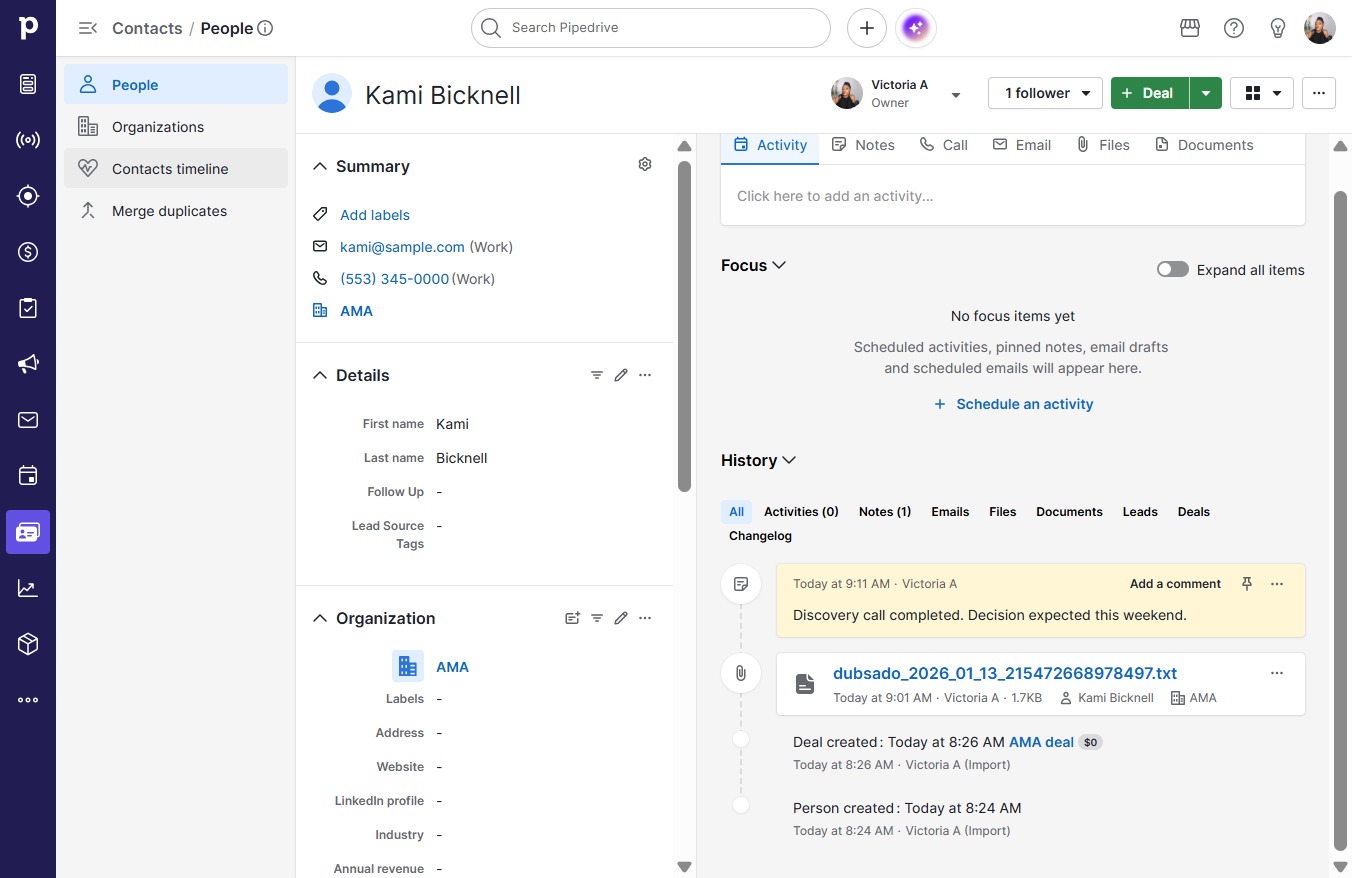This screenshot has width=1352, height=878.
Task: Switch to the Files tab
Action: pyautogui.click(x=1103, y=145)
